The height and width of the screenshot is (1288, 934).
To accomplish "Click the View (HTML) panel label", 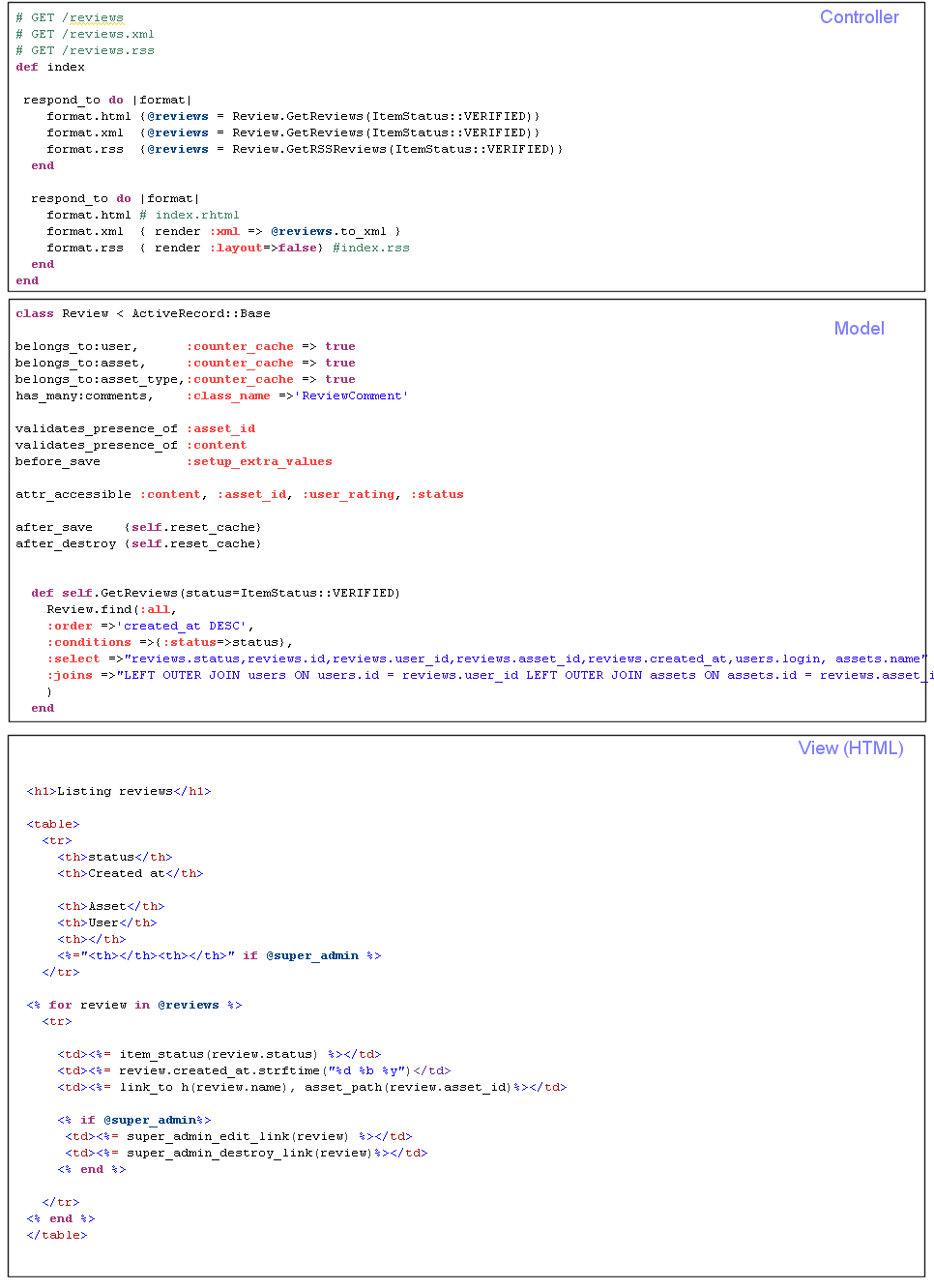I will (850, 748).
